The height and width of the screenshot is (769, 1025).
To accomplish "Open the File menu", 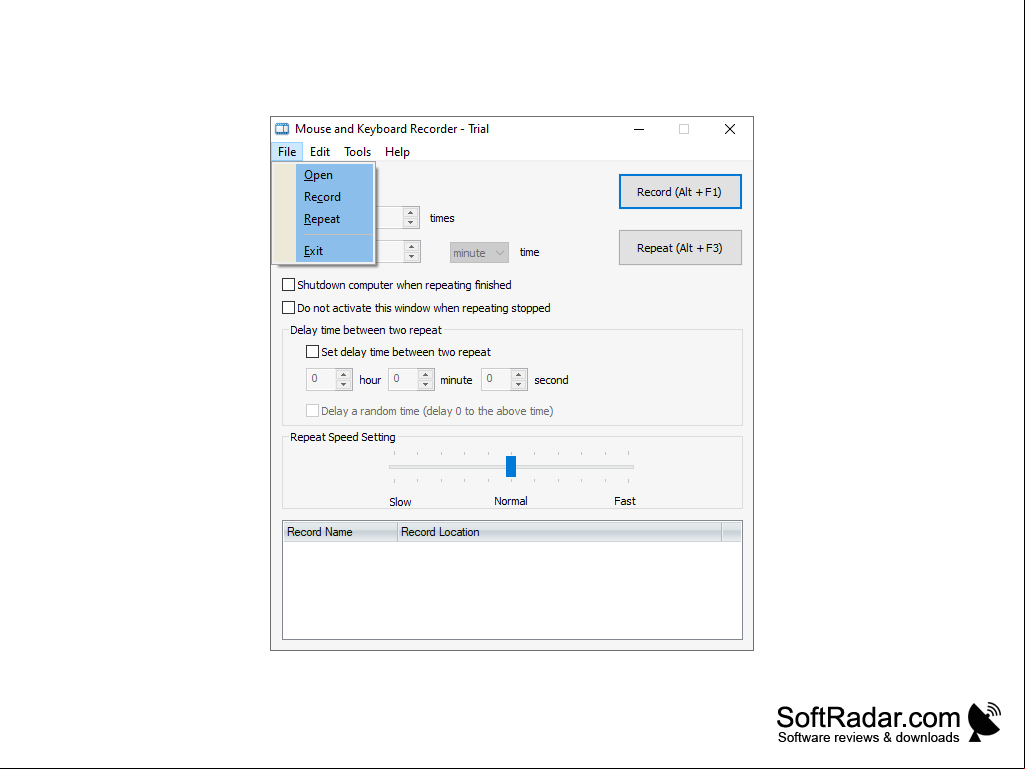I will tap(287, 152).
